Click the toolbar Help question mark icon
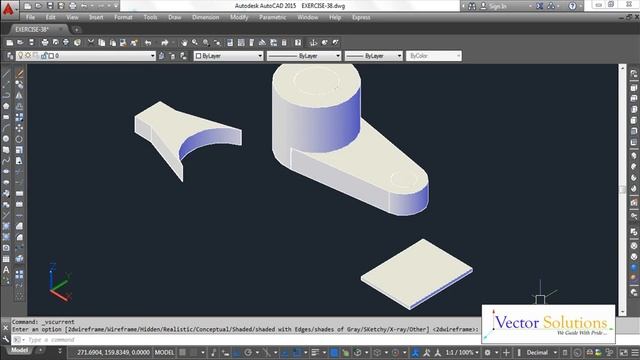The image size is (640, 360). tap(298, 42)
